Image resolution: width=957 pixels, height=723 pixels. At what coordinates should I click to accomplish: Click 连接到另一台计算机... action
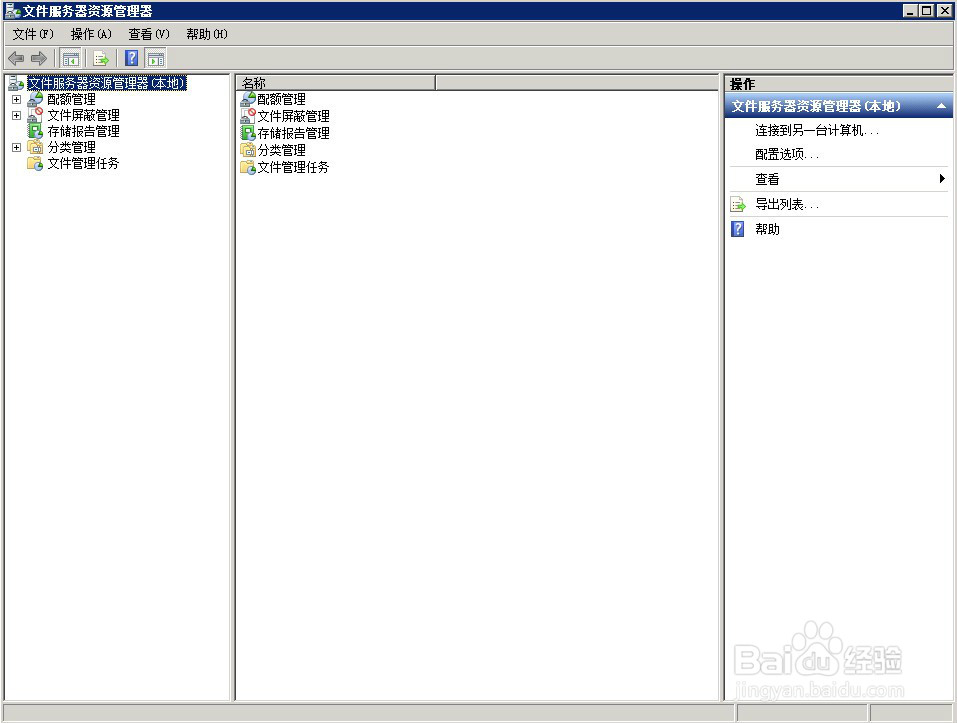(817, 131)
